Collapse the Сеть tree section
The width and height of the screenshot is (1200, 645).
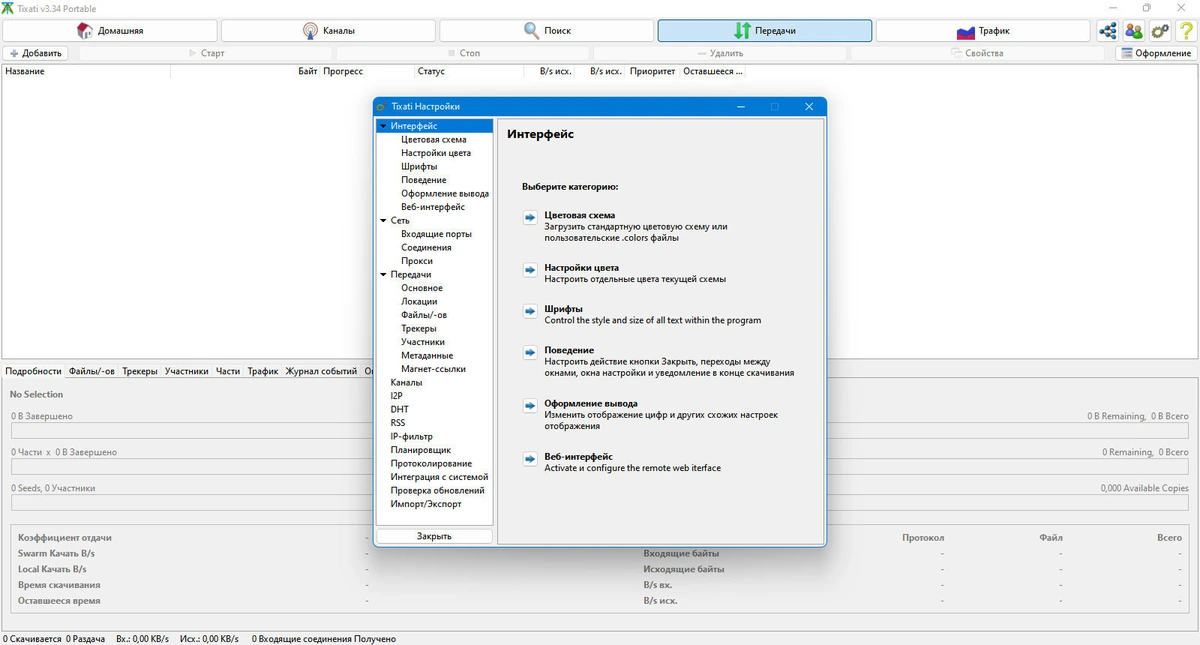click(x=383, y=220)
